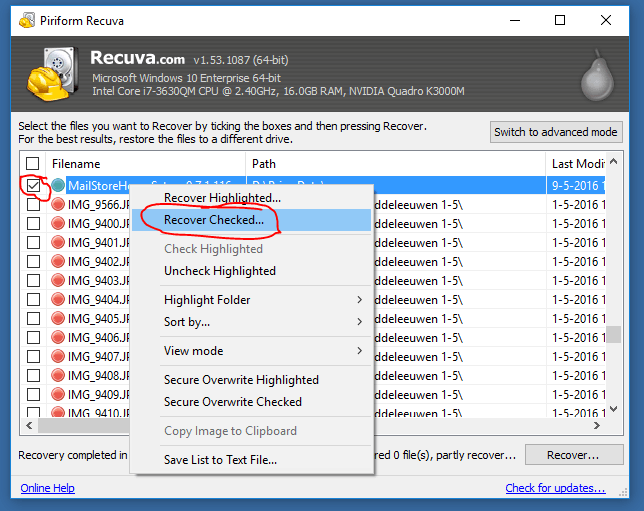
Task: Click the Switch to advanced mode button
Action: [x=556, y=132]
